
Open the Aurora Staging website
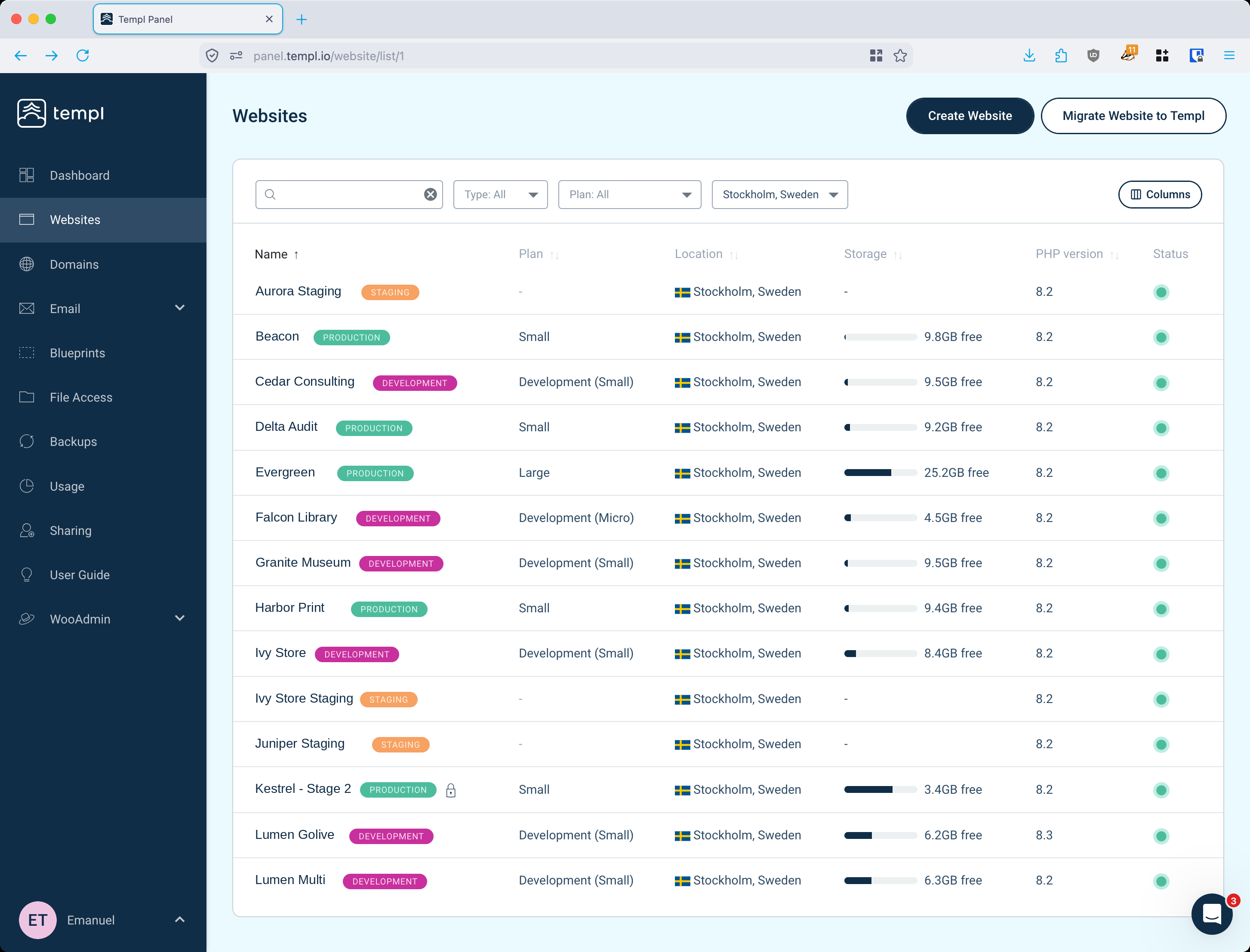pyautogui.click(x=298, y=291)
